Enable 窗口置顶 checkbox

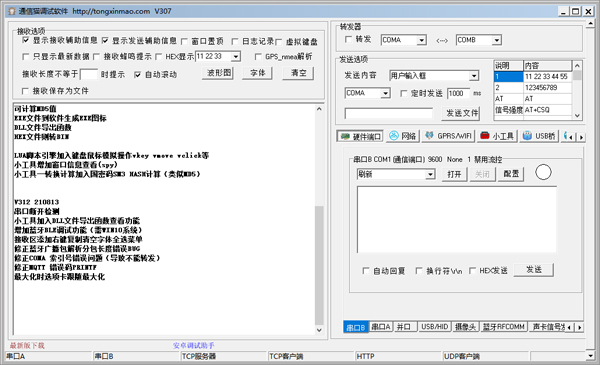tap(184, 41)
